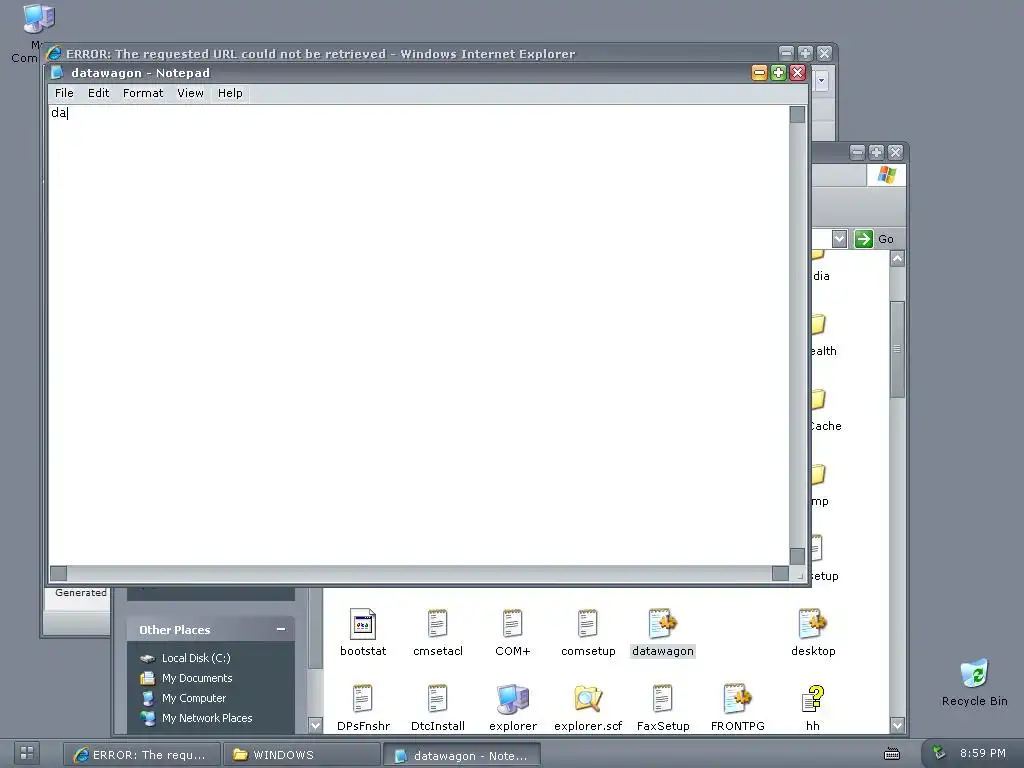Open the Format menu in Notepad
Screen dimensions: 1024x768
[143, 93]
